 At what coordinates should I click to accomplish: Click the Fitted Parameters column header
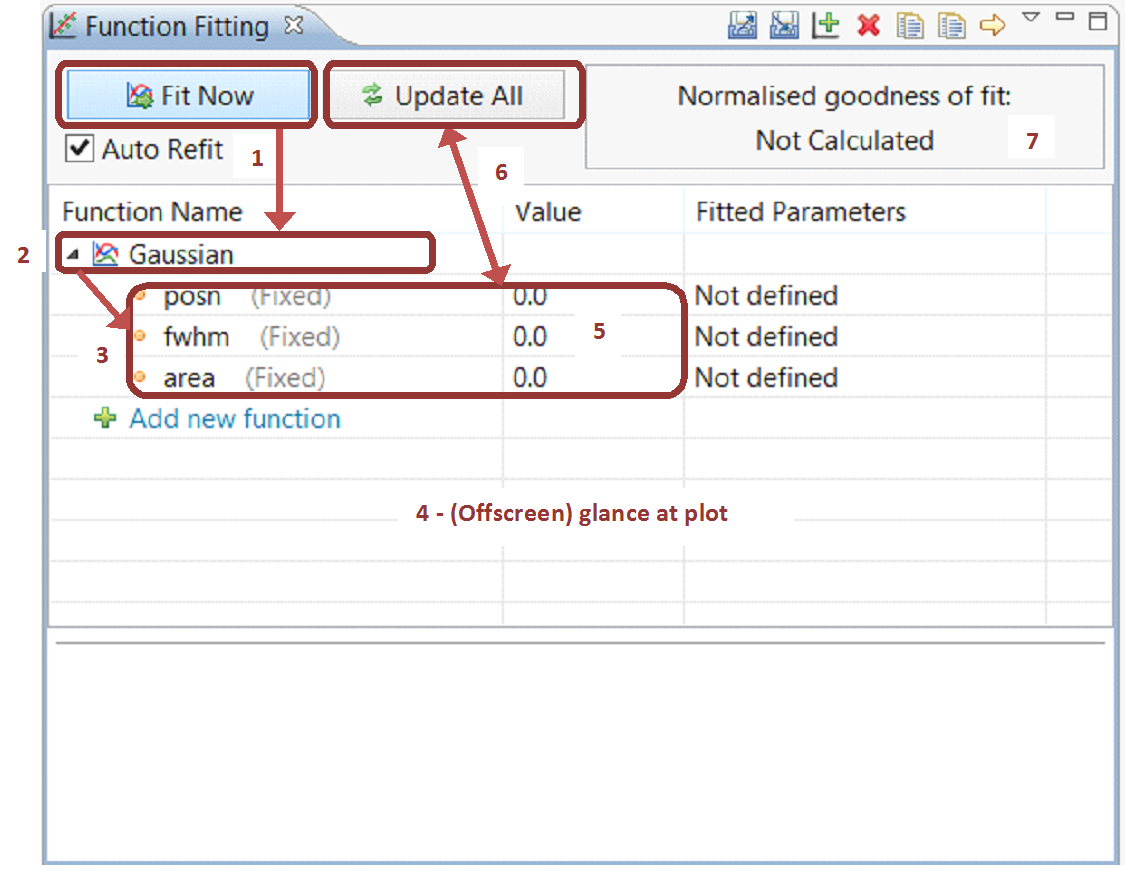[800, 212]
